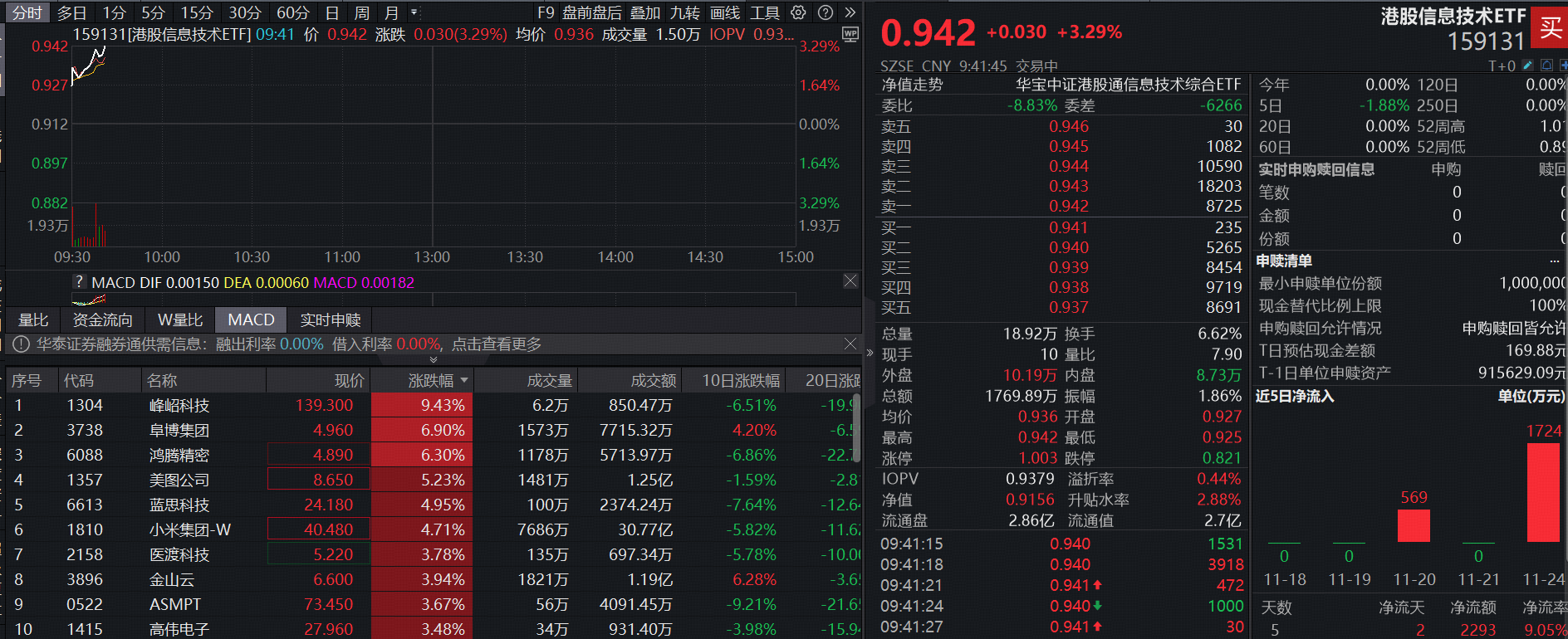Close the MACD indicator panel
The image size is (1568, 639).
(850, 281)
